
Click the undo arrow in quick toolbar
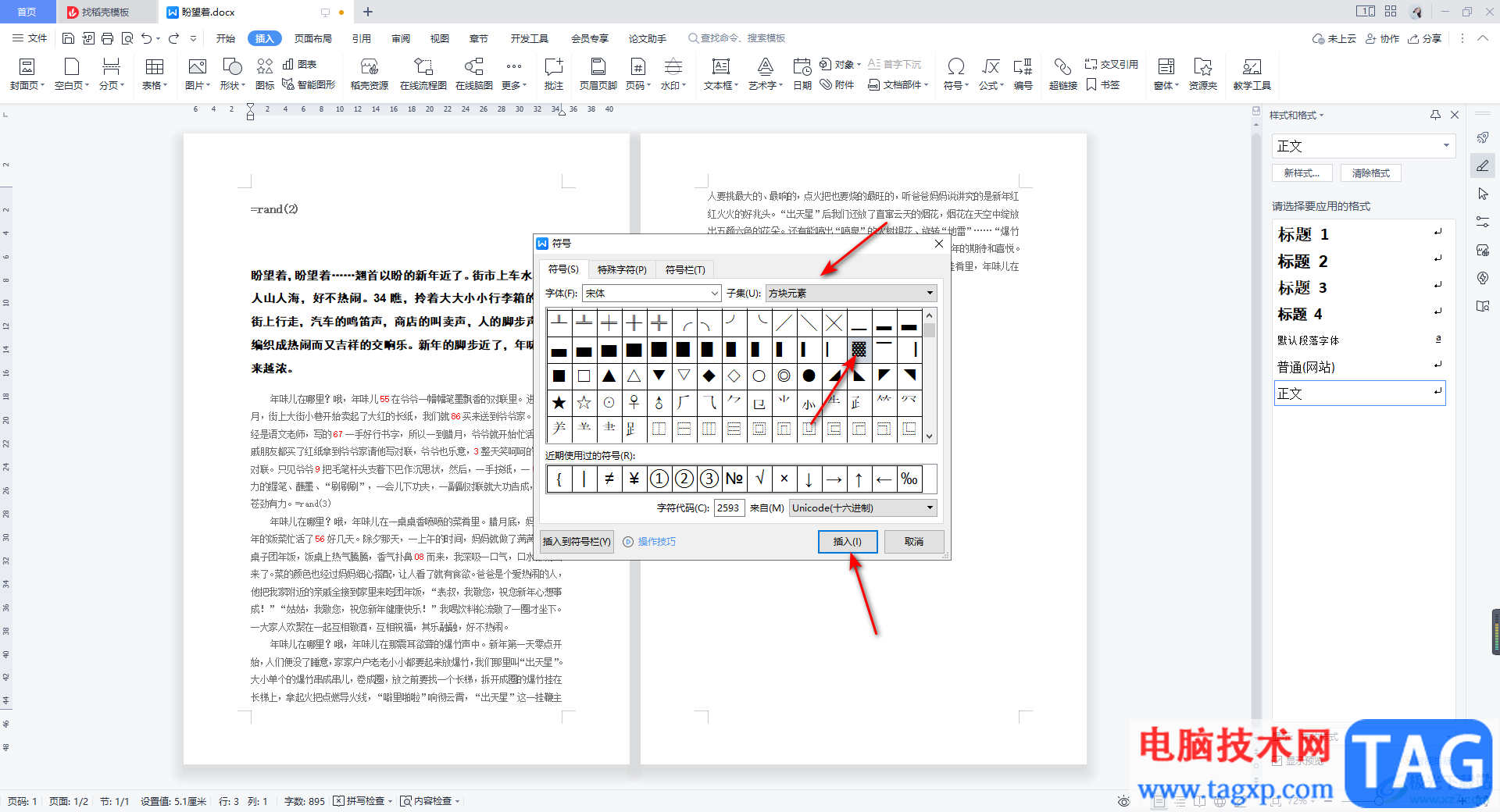pyautogui.click(x=146, y=38)
